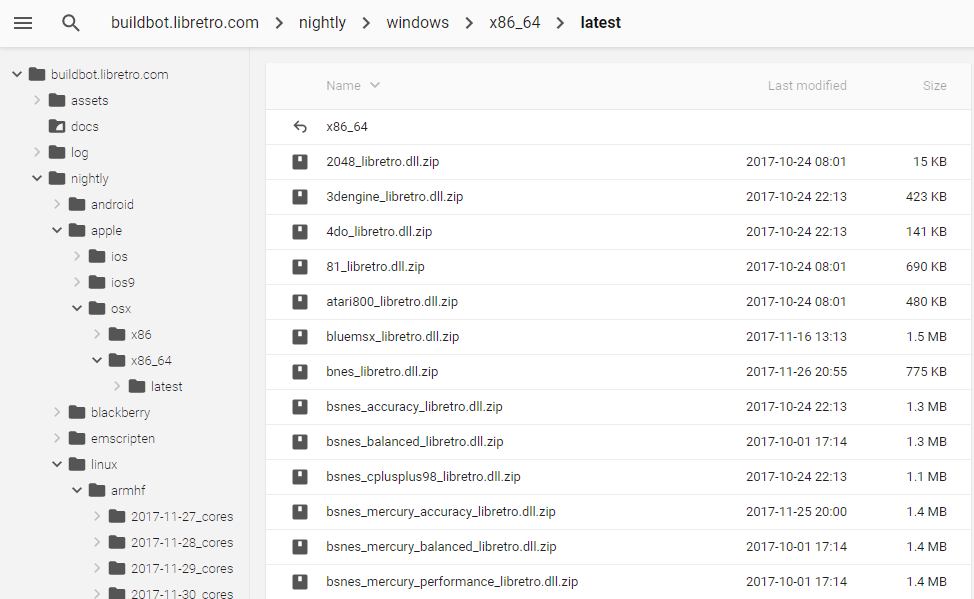The width and height of the screenshot is (974, 599).
Task: Sort by Size column header
Action: click(x=934, y=86)
